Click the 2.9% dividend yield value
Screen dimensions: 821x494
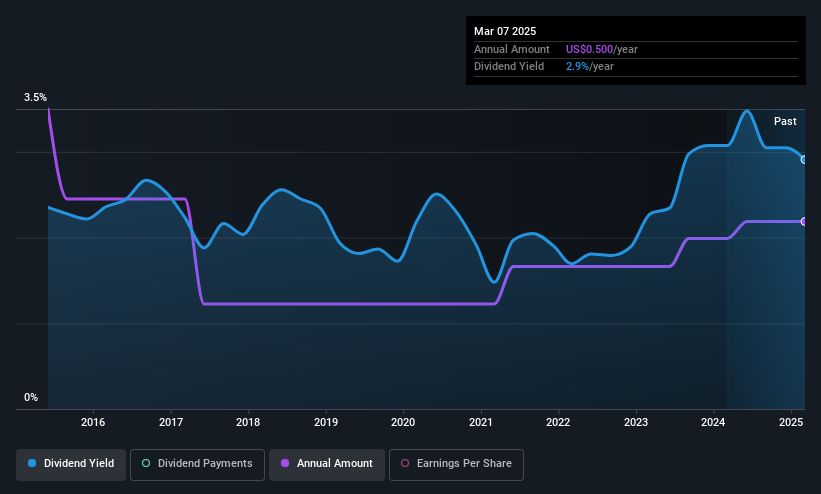[x=577, y=67]
